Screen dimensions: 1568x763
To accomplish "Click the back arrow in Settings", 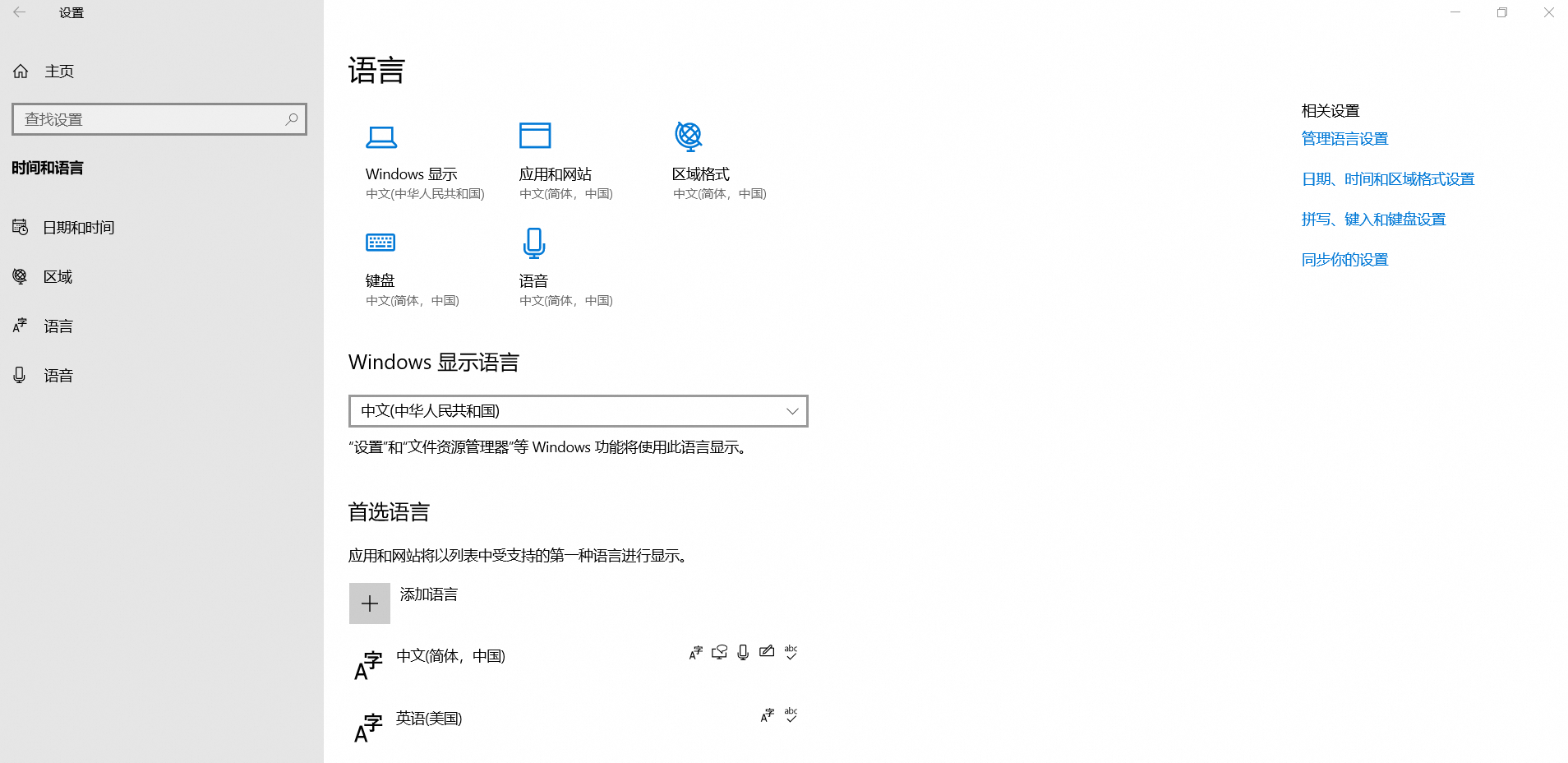I will (x=20, y=12).
